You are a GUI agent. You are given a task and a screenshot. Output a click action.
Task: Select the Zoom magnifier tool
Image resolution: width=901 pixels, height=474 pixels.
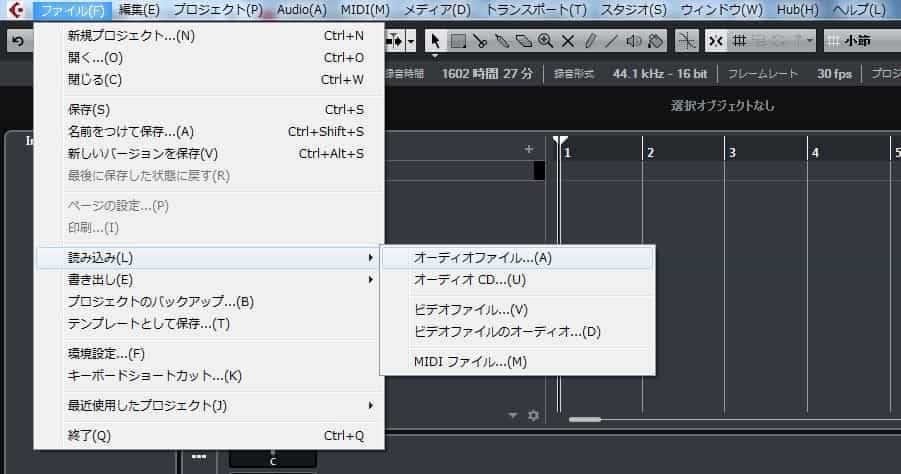click(545, 41)
